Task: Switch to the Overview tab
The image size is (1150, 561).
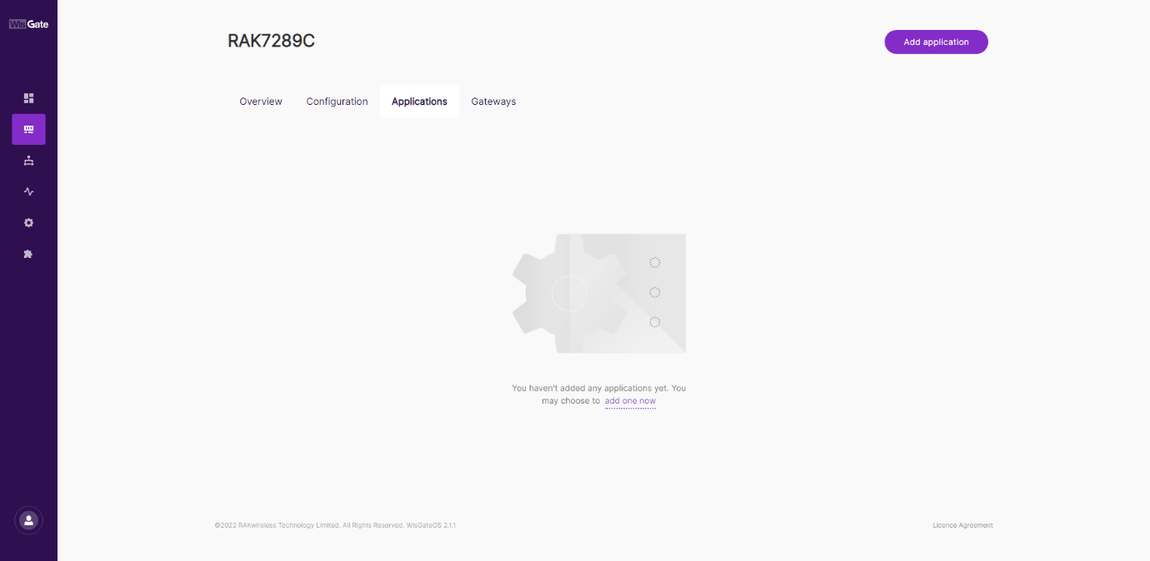Action: pyautogui.click(x=260, y=101)
